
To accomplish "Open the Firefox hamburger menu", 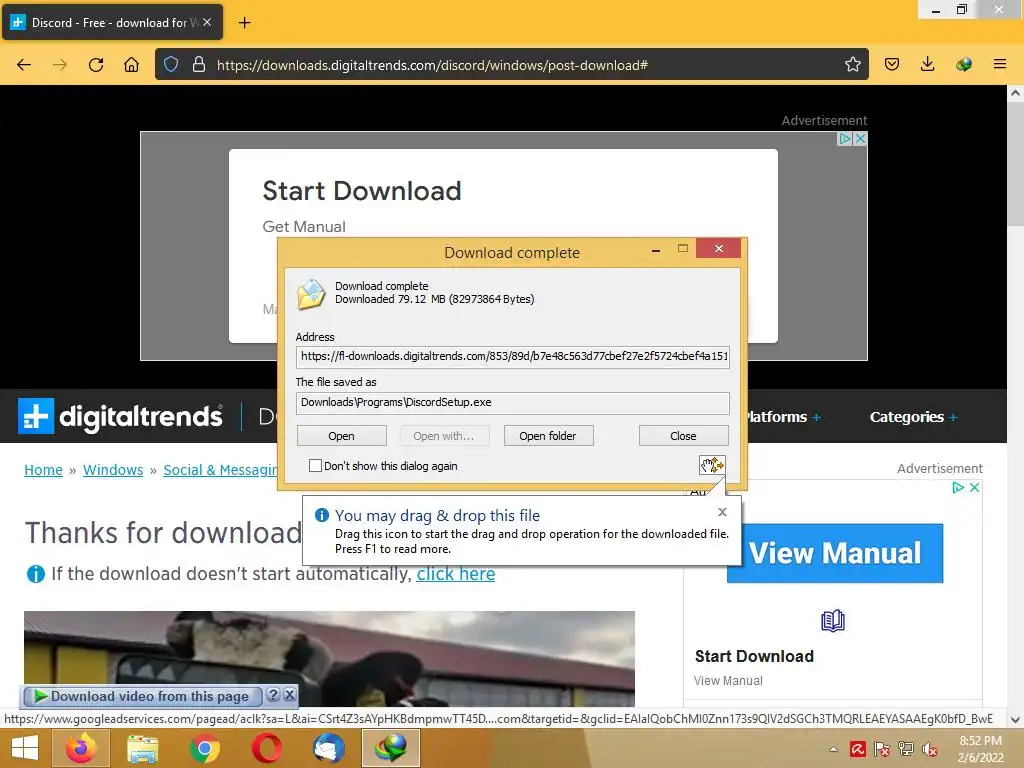I will click(999, 65).
